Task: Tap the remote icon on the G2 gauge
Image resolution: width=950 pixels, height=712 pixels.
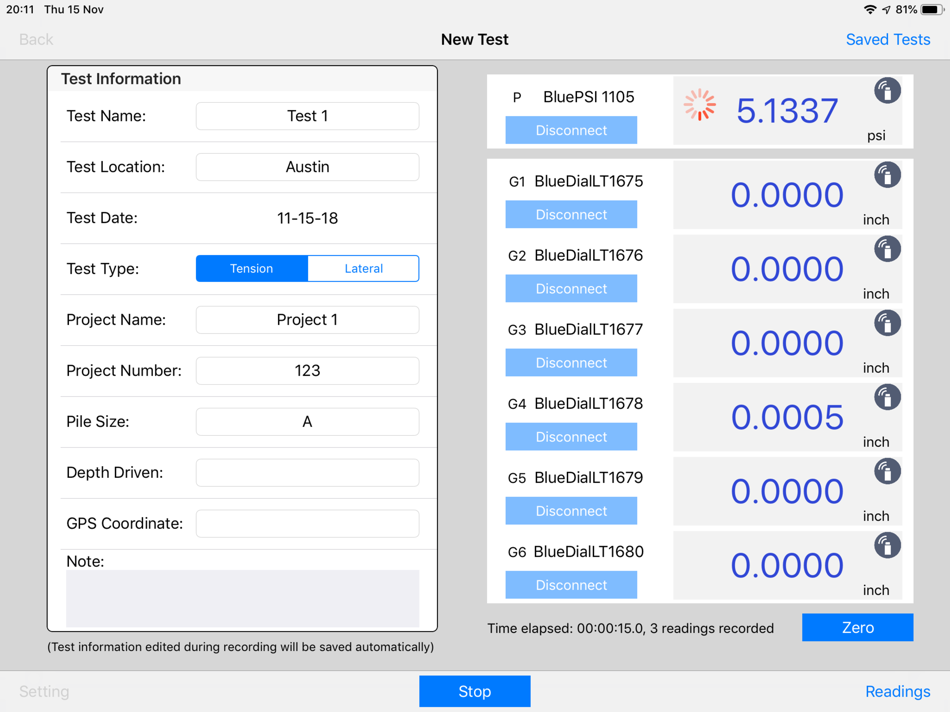Action: [887, 249]
